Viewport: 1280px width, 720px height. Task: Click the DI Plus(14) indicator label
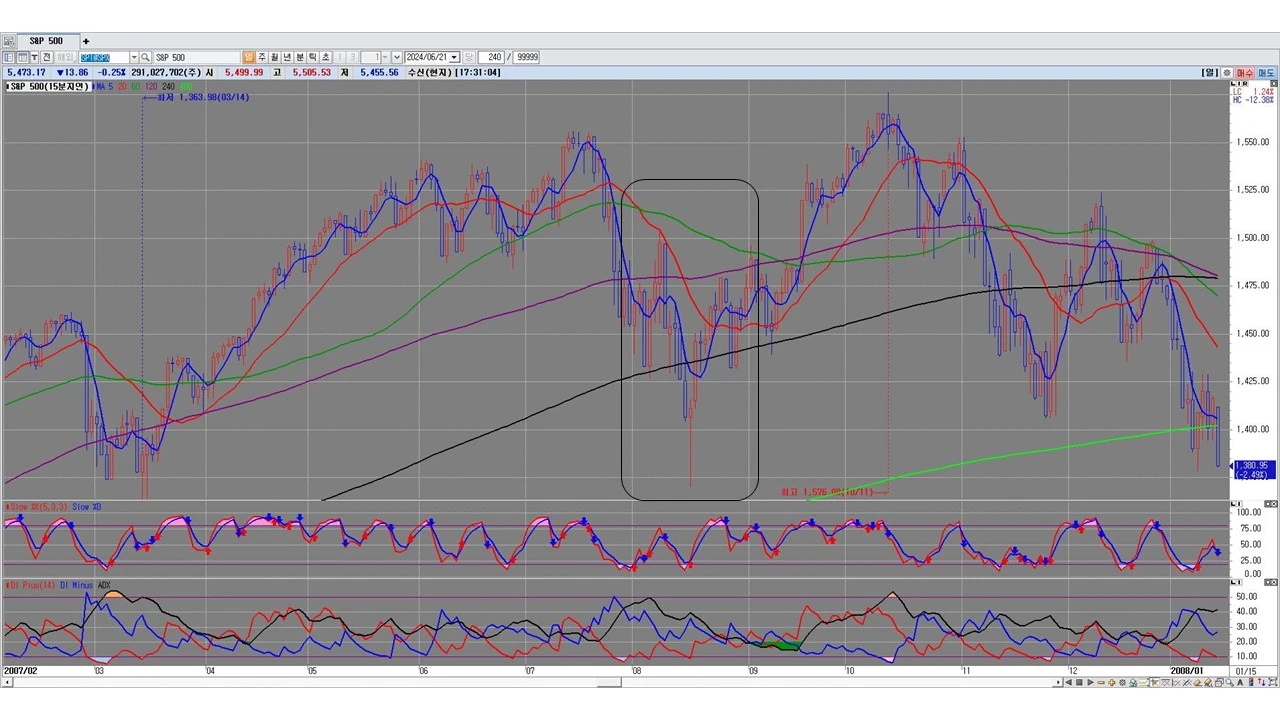31,584
